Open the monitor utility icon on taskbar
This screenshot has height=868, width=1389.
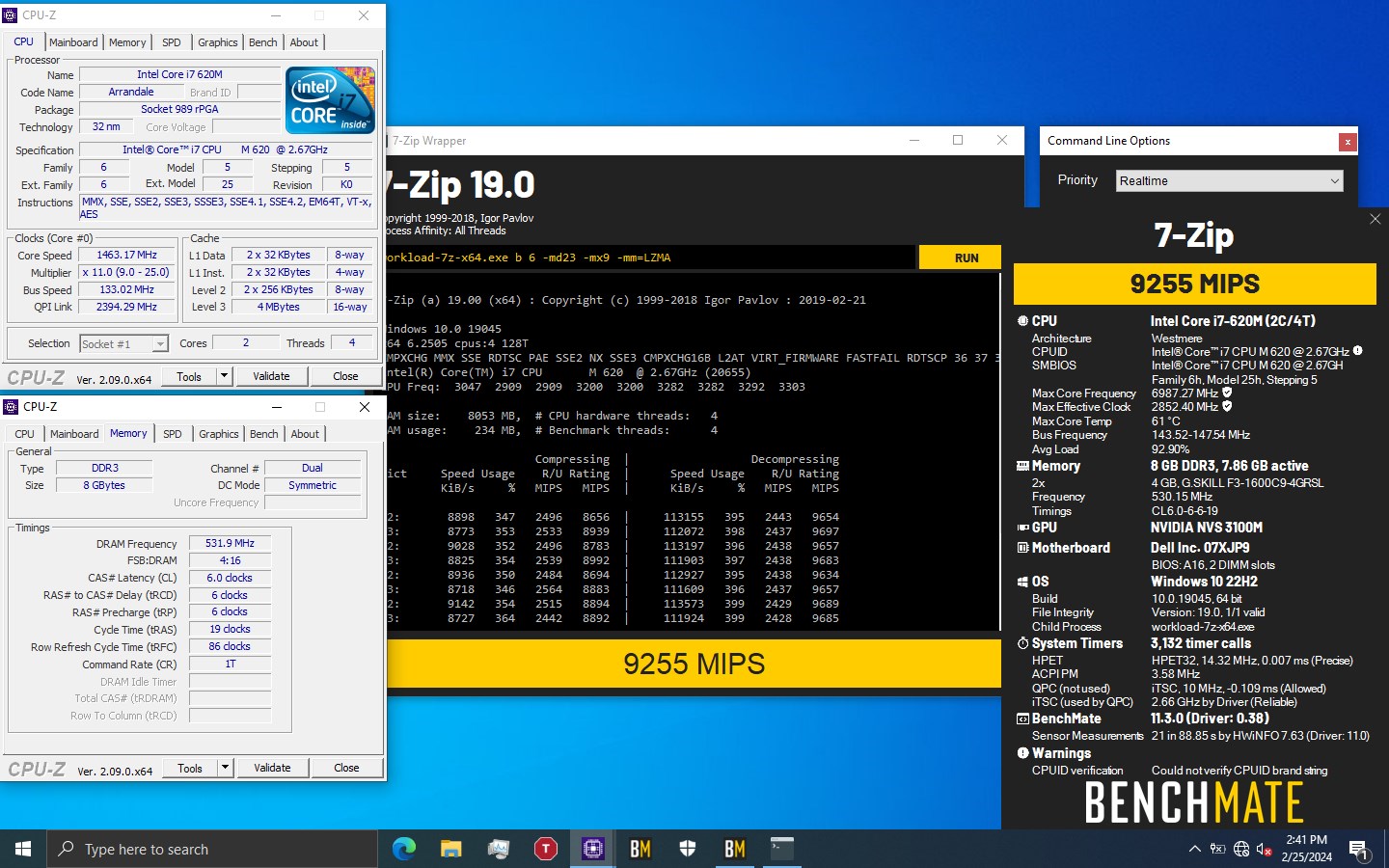point(498,849)
